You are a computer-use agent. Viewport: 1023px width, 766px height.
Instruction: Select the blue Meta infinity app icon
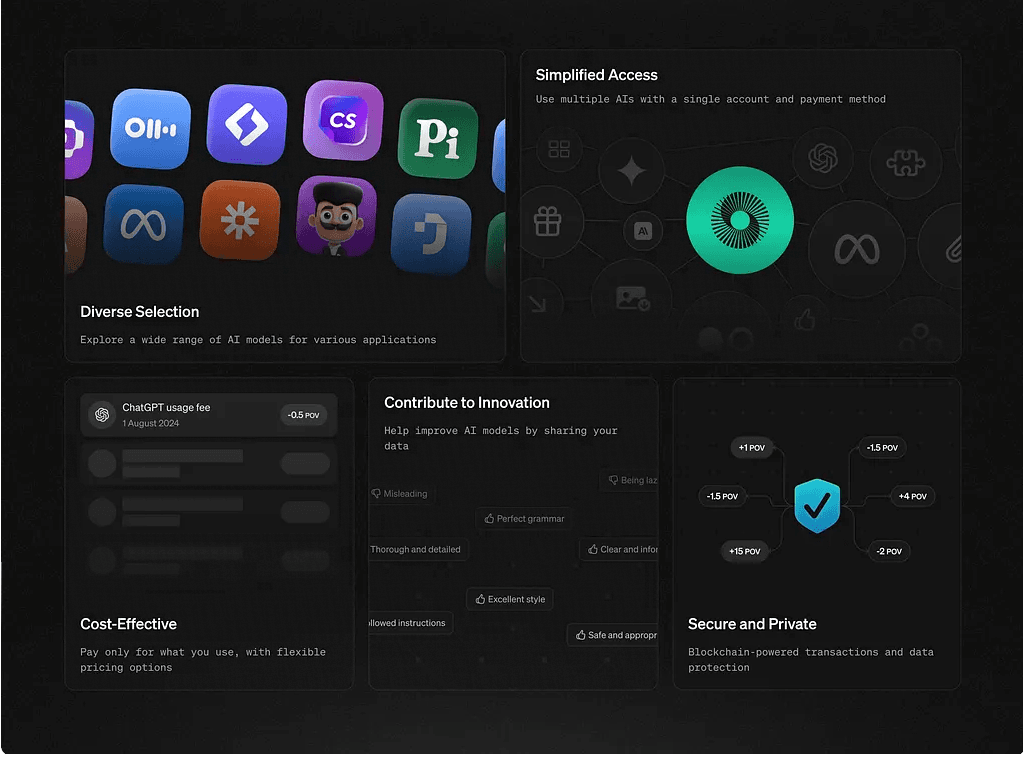coord(144,224)
